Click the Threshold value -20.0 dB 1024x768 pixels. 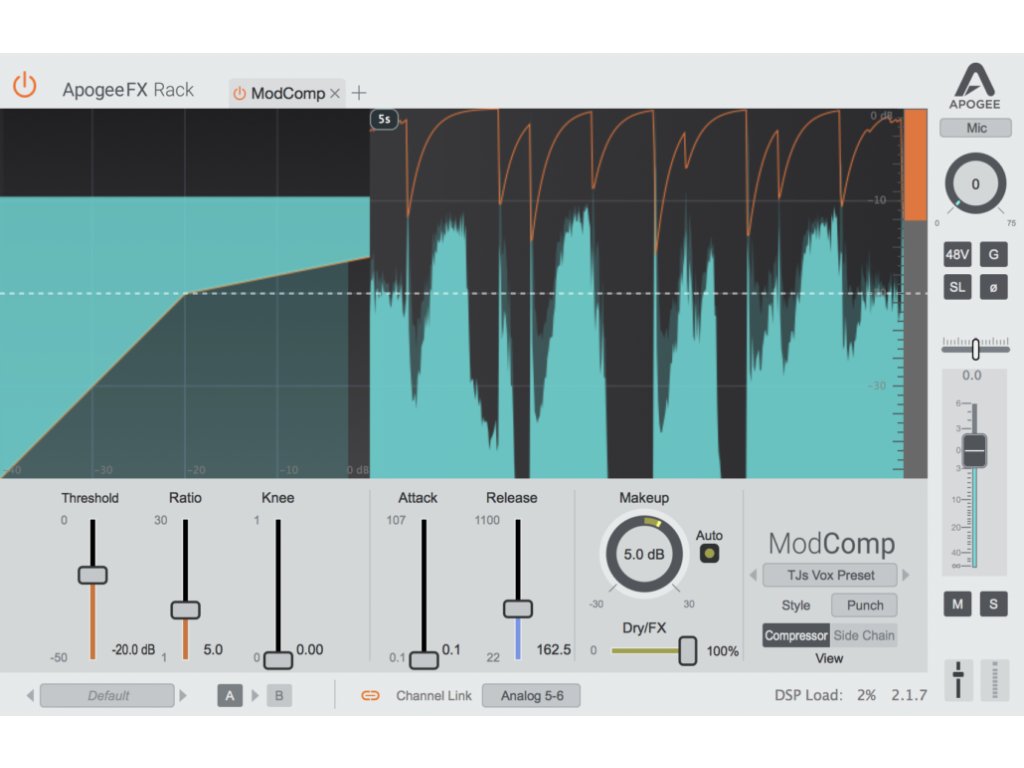point(133,650)
